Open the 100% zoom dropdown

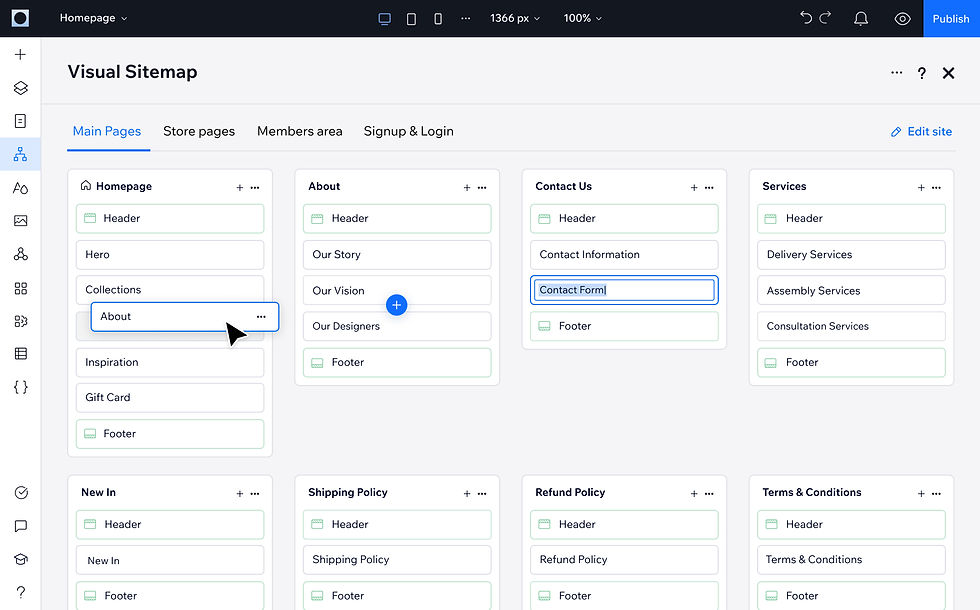click(x=582, y=18)
